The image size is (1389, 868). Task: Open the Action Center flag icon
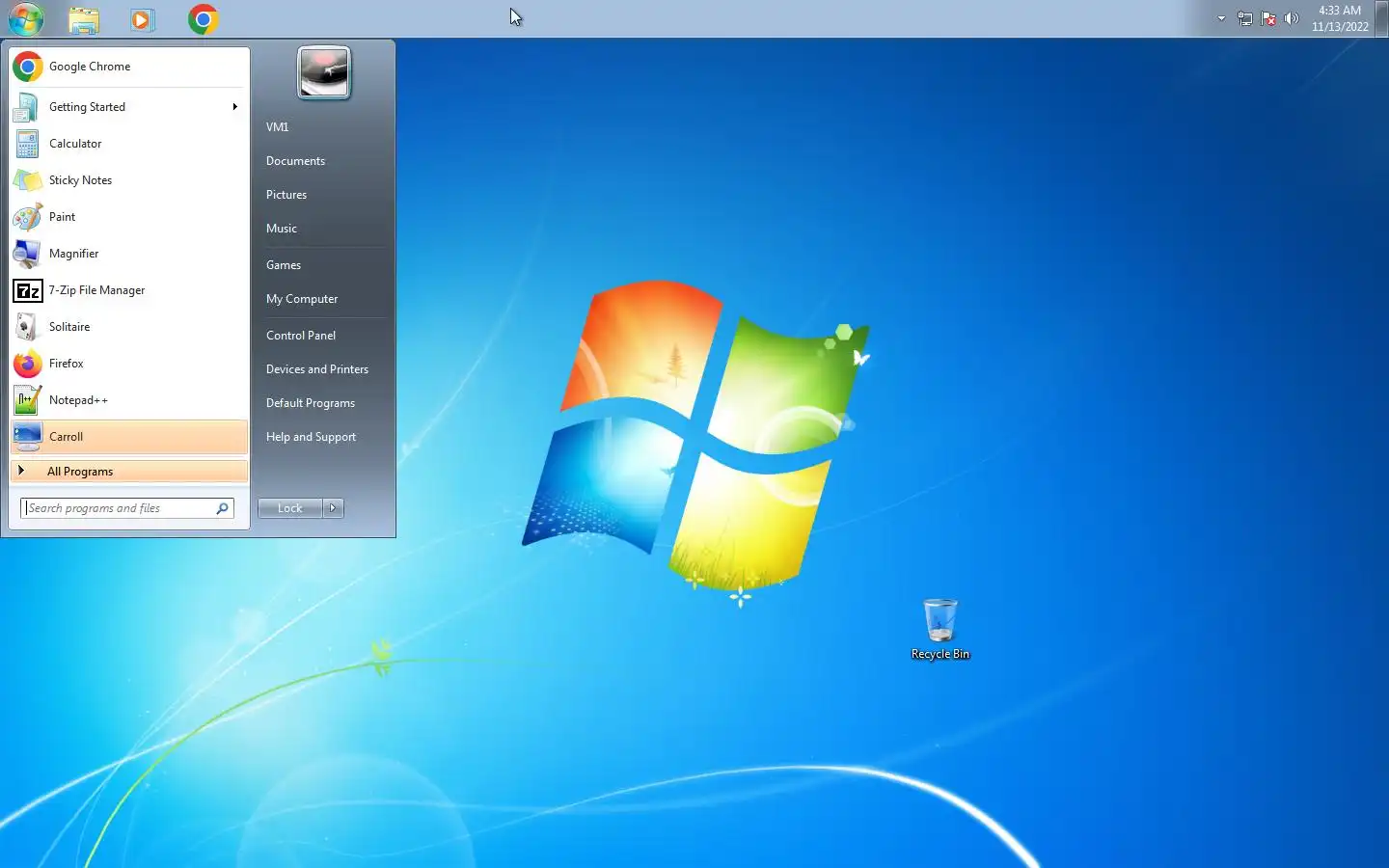pos(1268,18)
